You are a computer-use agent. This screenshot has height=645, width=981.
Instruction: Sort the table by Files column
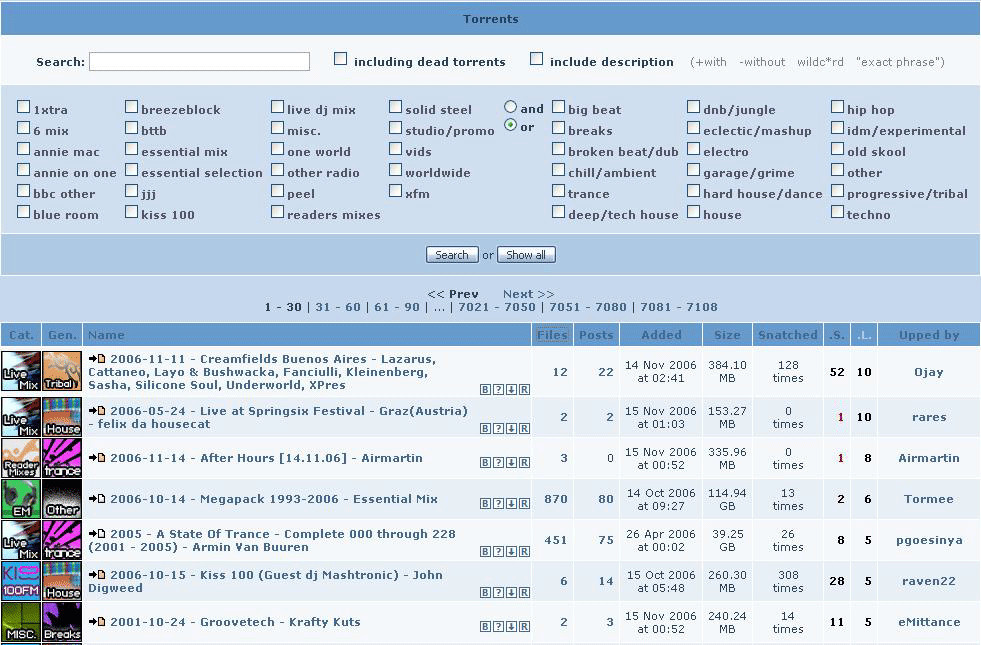551,335
